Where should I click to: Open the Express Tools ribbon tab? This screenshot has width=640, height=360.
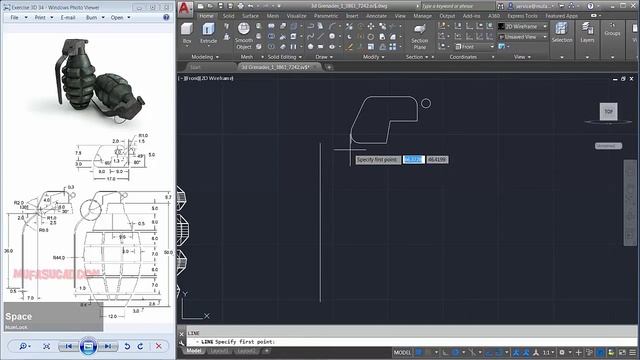pos(522,16)
